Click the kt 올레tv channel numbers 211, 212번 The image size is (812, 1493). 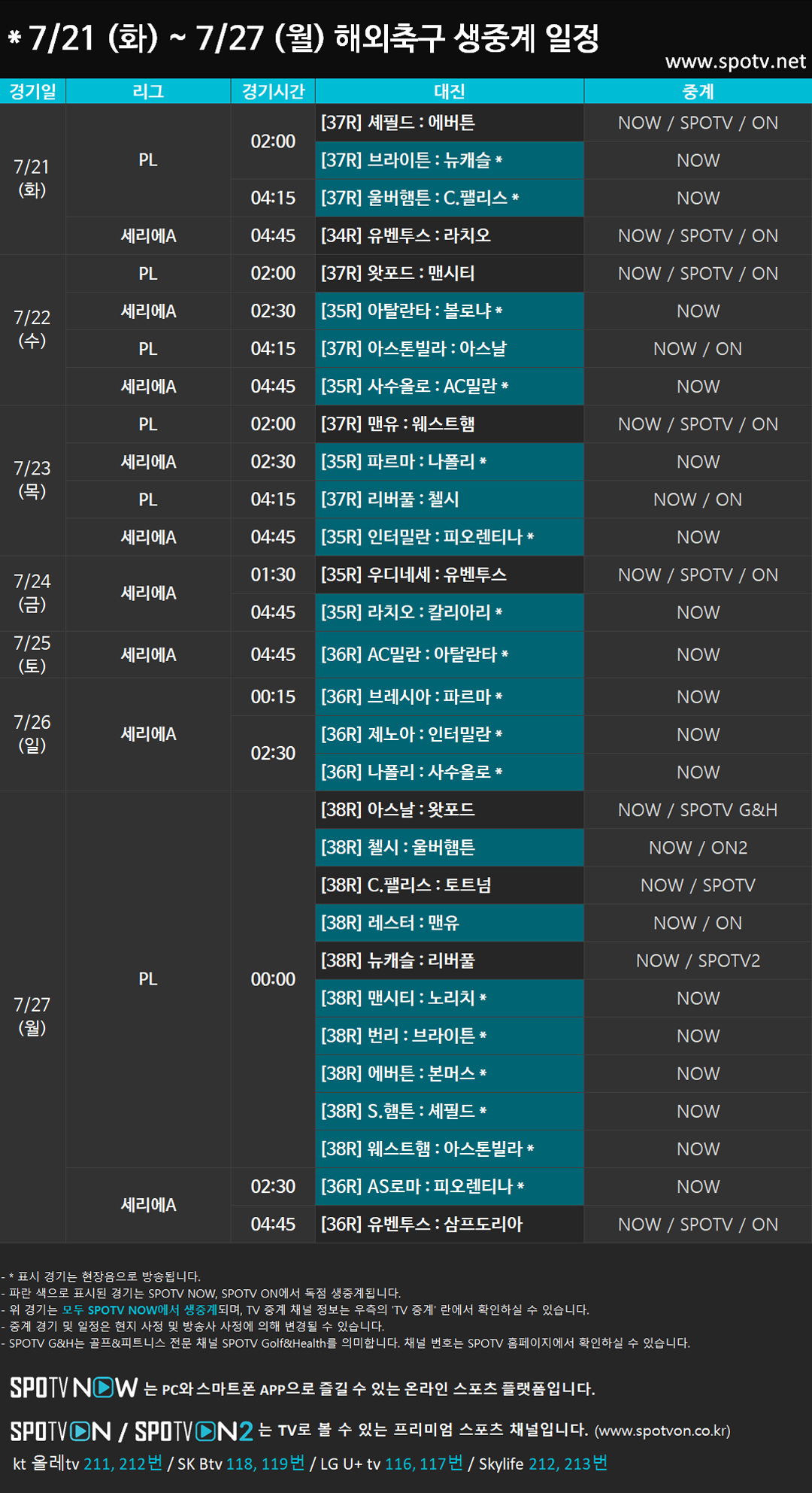pos(123,1464)
